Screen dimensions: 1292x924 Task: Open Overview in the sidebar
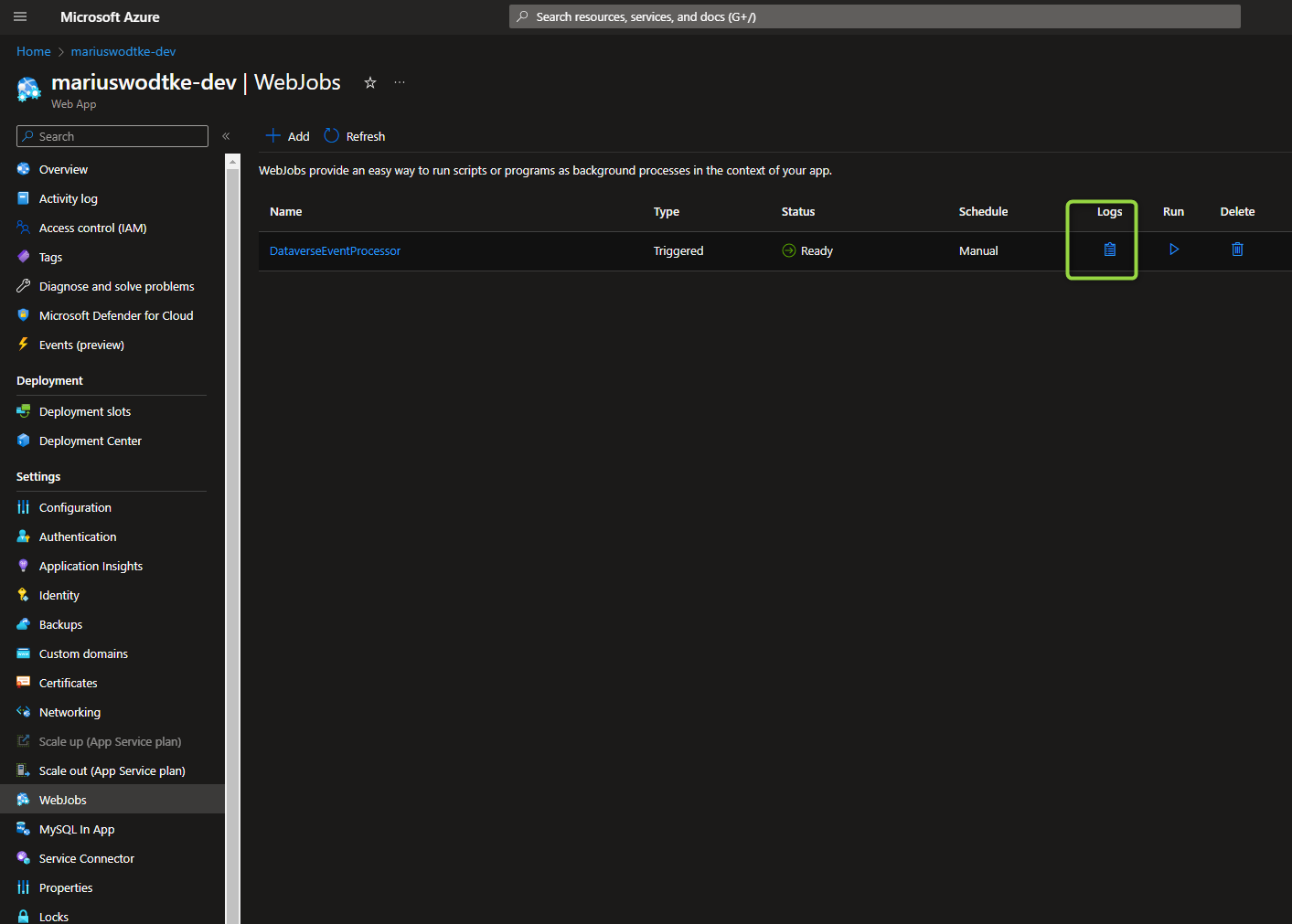63,170
